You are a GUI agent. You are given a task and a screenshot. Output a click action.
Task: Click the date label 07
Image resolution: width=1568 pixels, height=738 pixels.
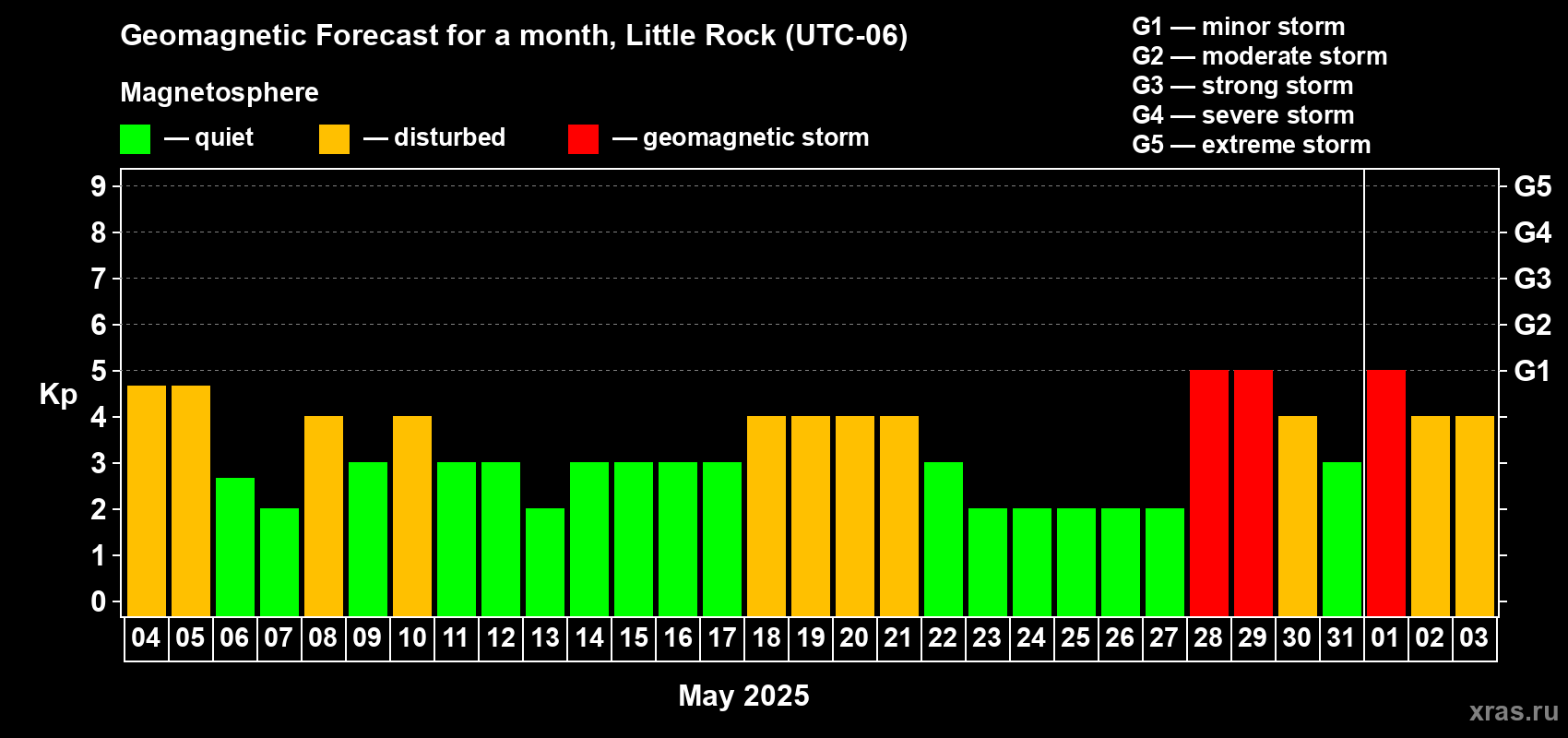(x=279, y=637)
